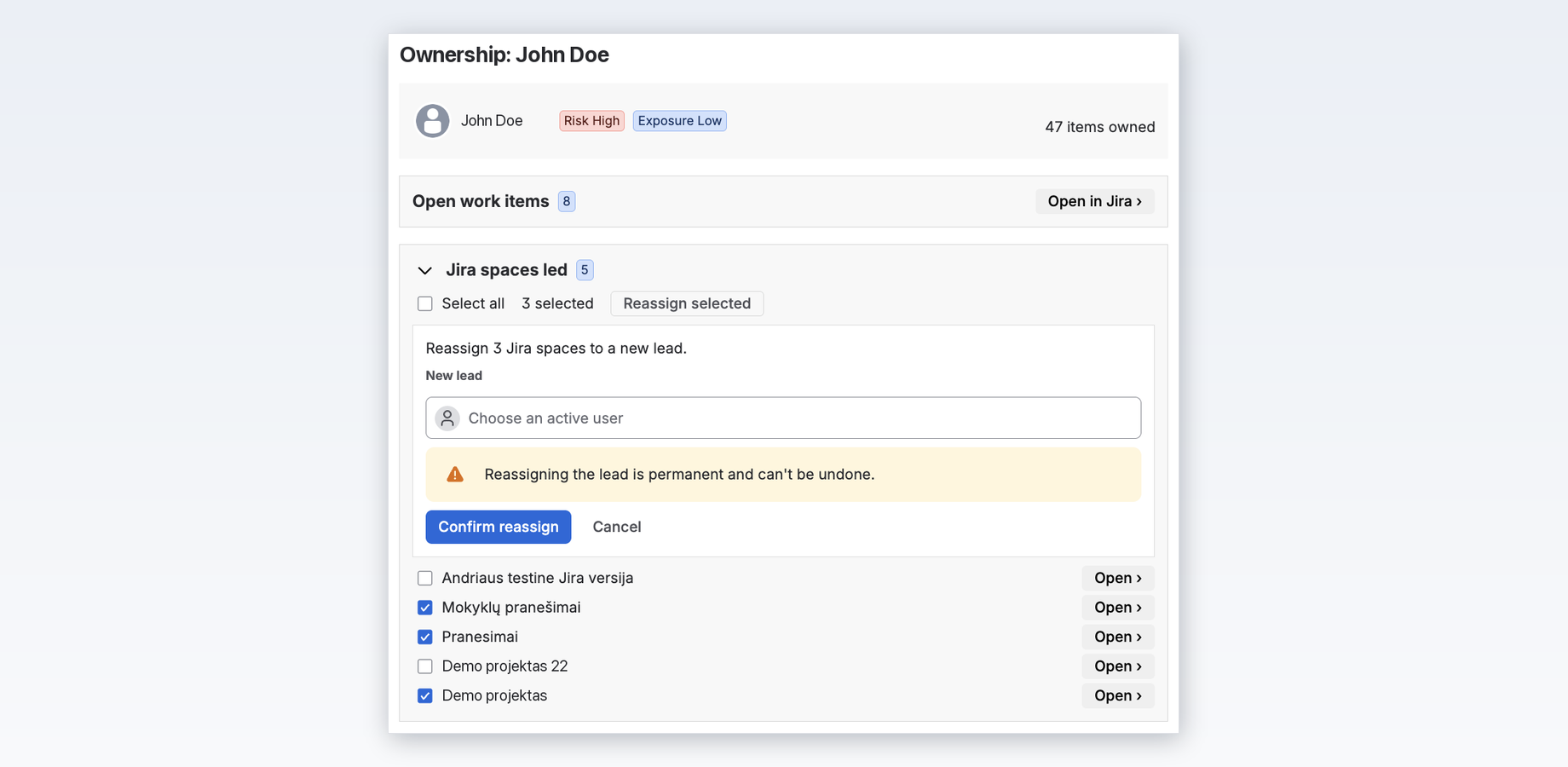Cancel the reassign action
Viewport: 1568px width, 767px height.
[x=617, y=527]
